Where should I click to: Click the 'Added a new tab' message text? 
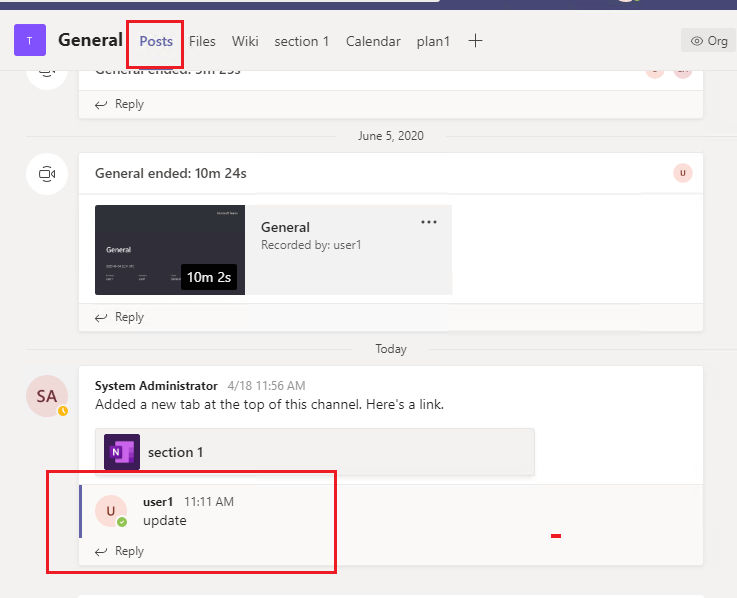269,404
